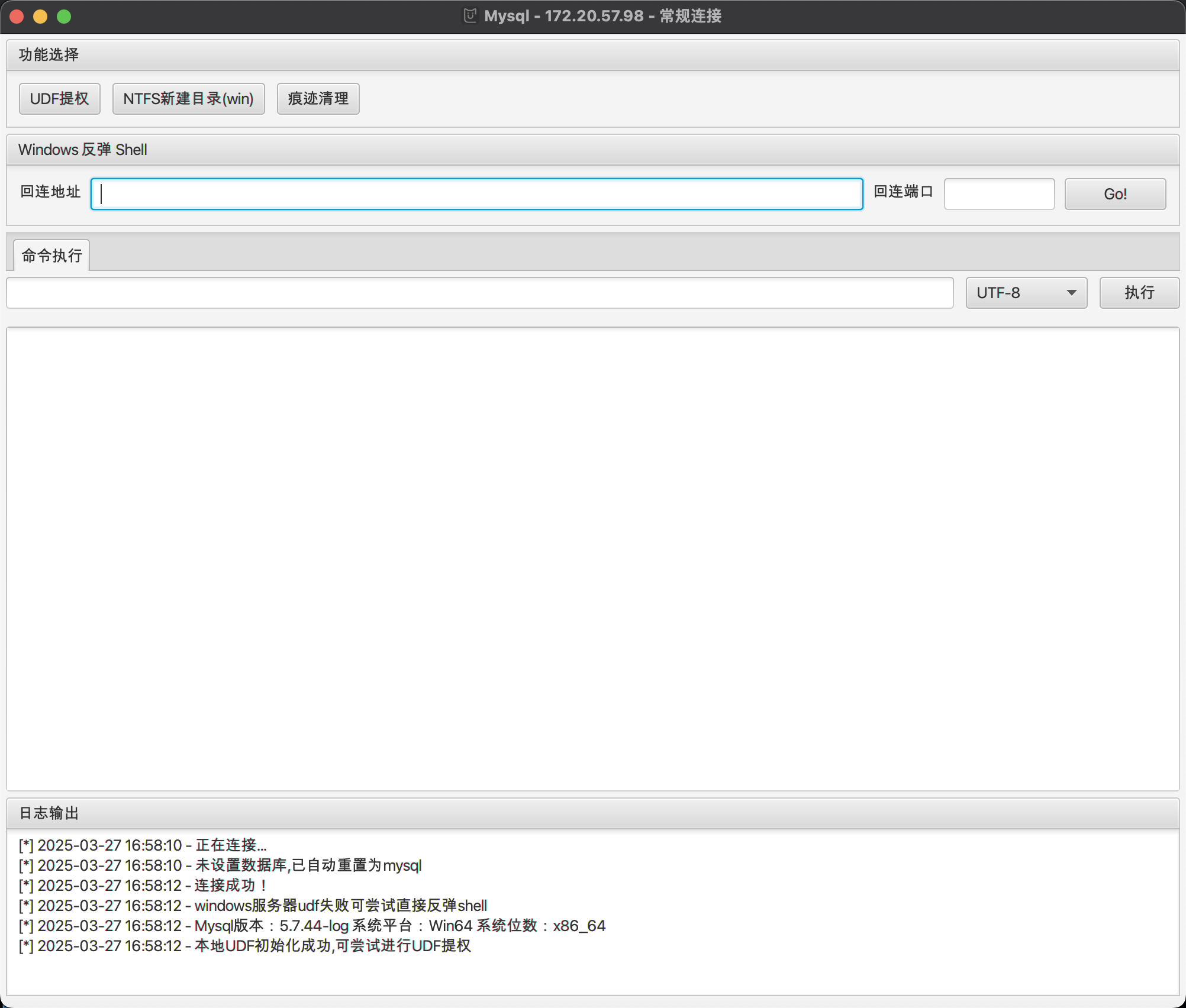1186x1008 pixels.
Task: Click the Go! button
Action: pyautogui.click(x=1115, y=194)
